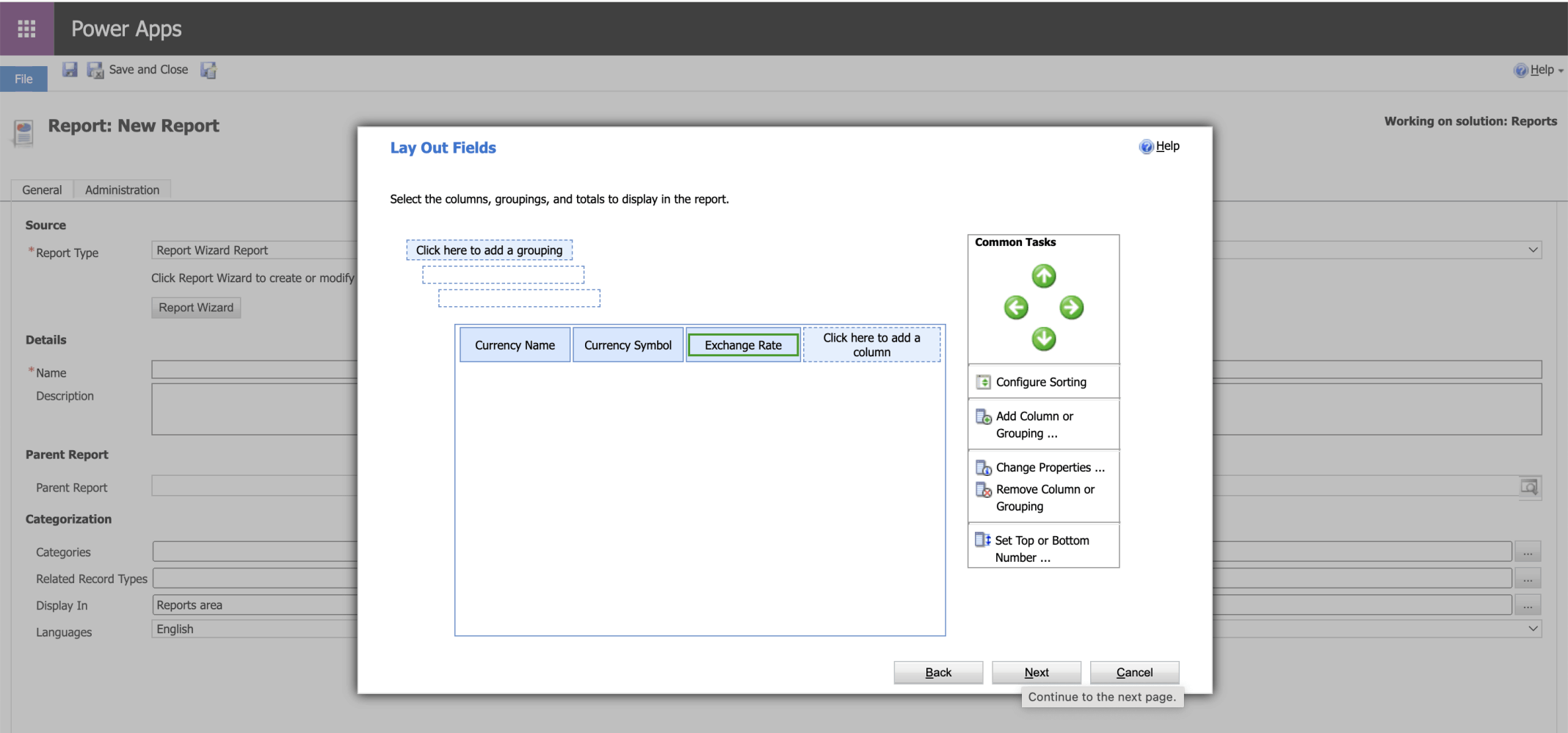This screenshot has height=733, width=1568.
Task: Click the green move up arrow
Action: click(x=1043, y=276)
